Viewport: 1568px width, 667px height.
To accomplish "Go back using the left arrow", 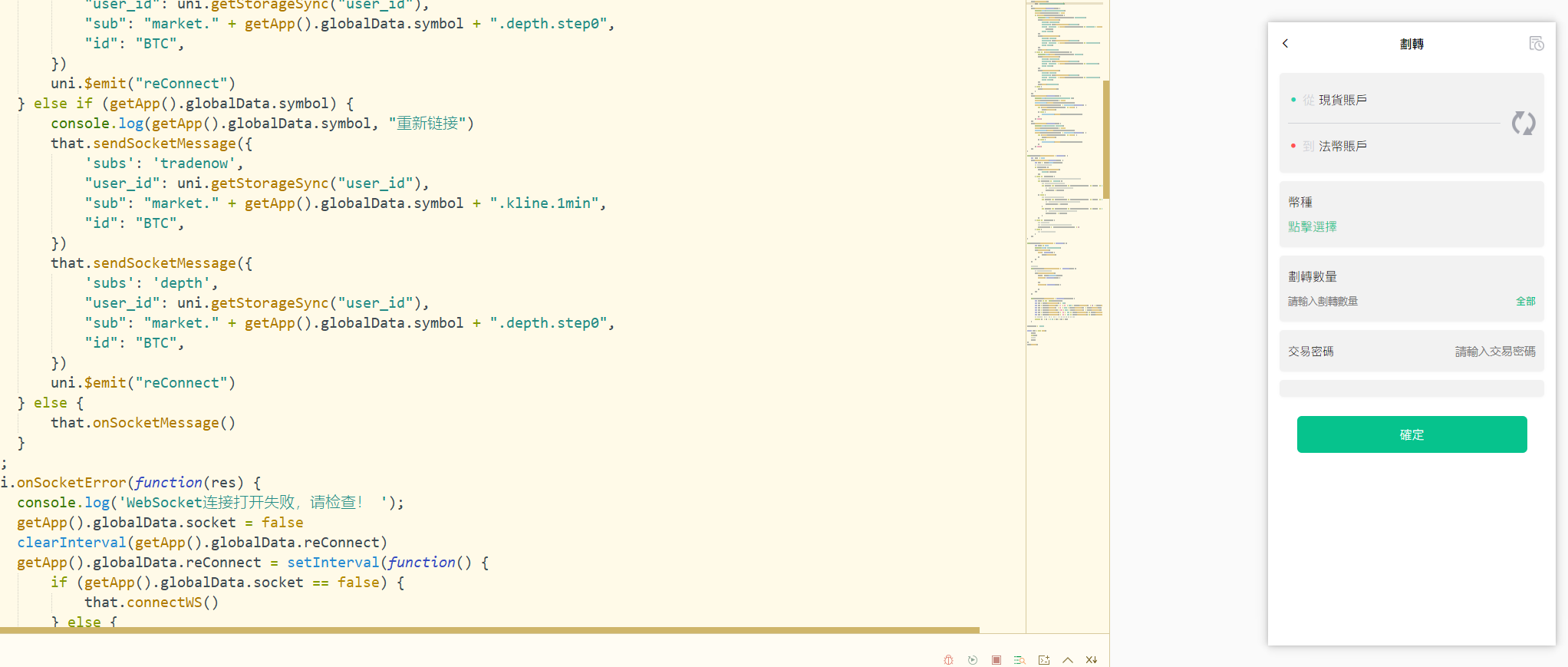I will (x=1286, y=44).
